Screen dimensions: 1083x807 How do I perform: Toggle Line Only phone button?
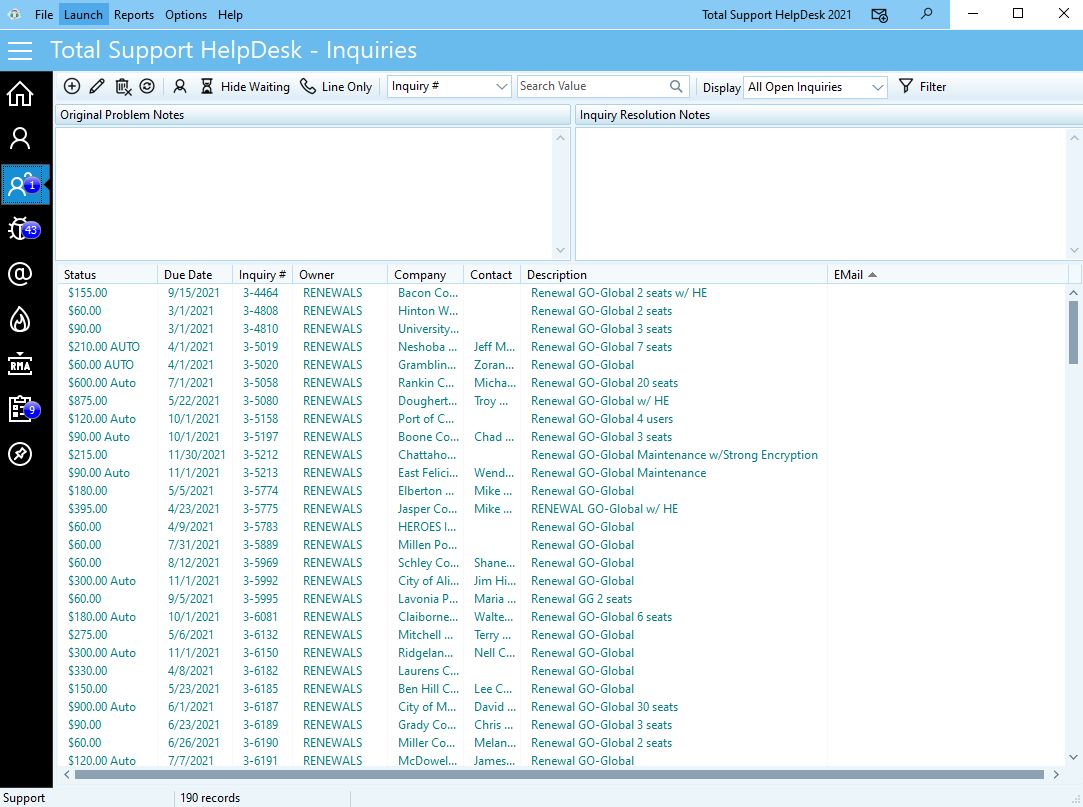[336, 86]
